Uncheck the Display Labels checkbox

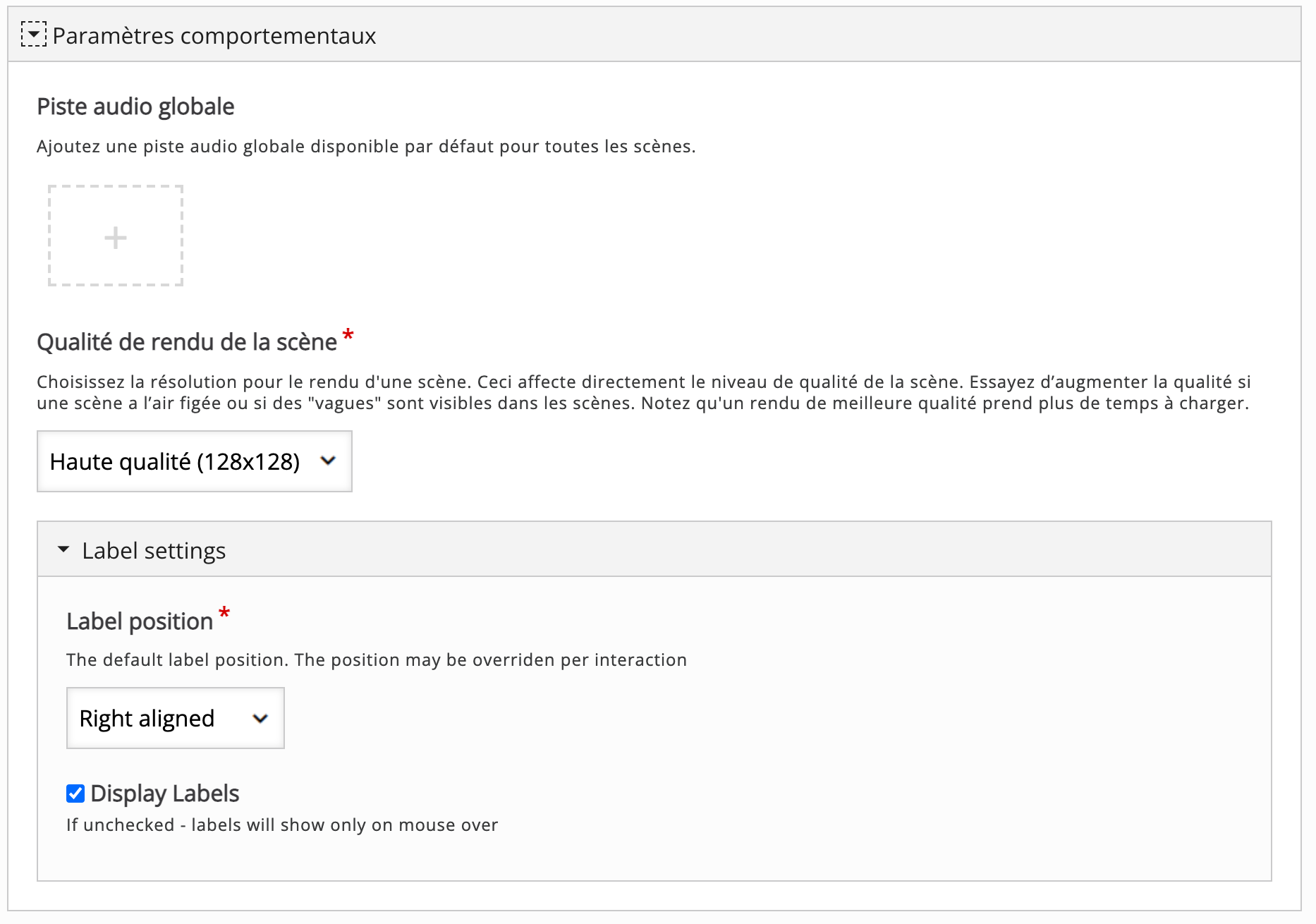point(75,794)
